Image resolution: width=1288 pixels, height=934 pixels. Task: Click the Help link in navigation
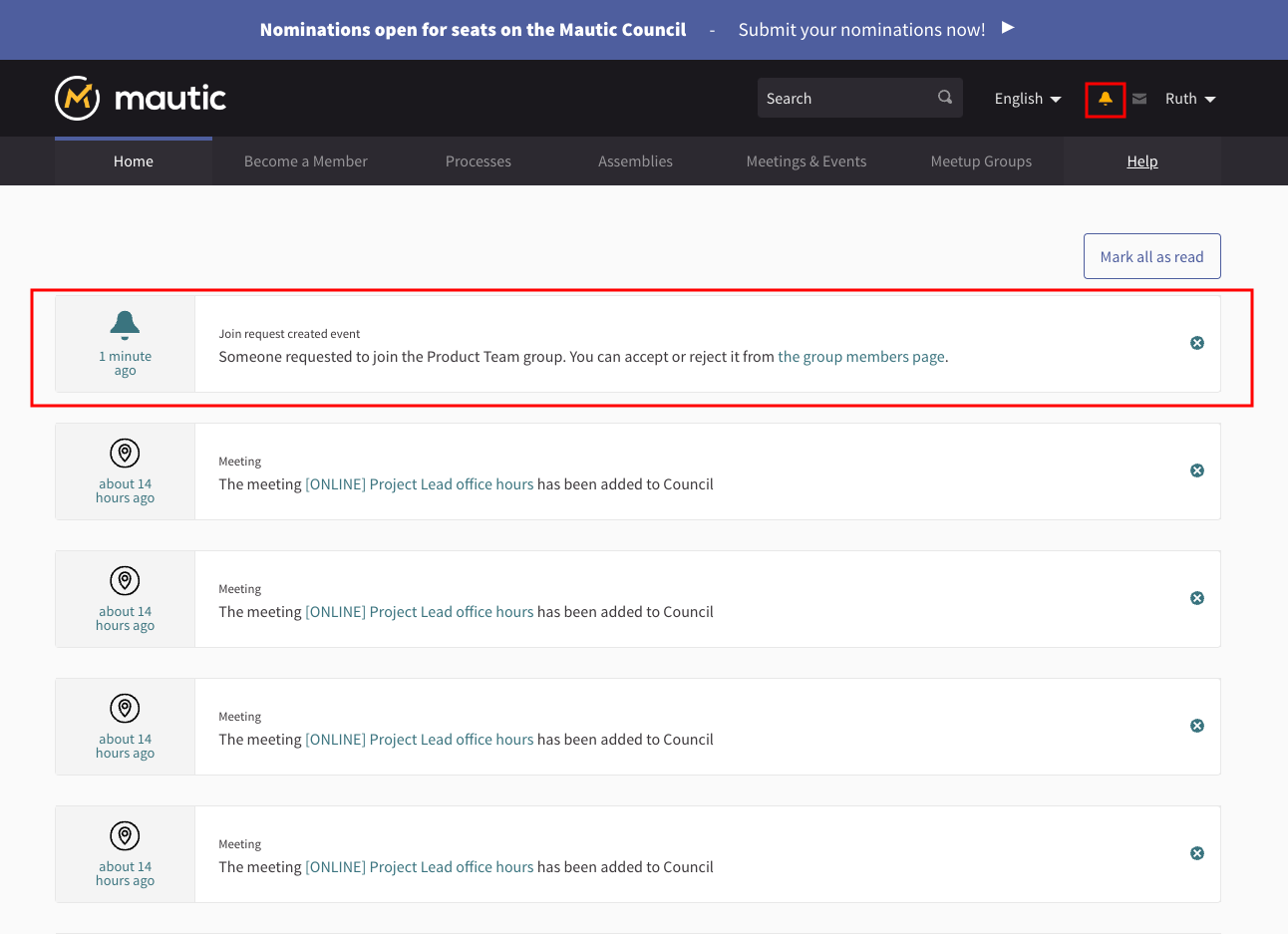[x=1141, y=161]
